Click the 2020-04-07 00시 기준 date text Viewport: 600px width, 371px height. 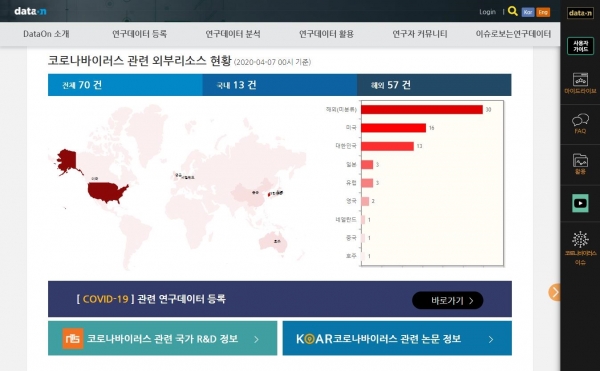point(272,62)
